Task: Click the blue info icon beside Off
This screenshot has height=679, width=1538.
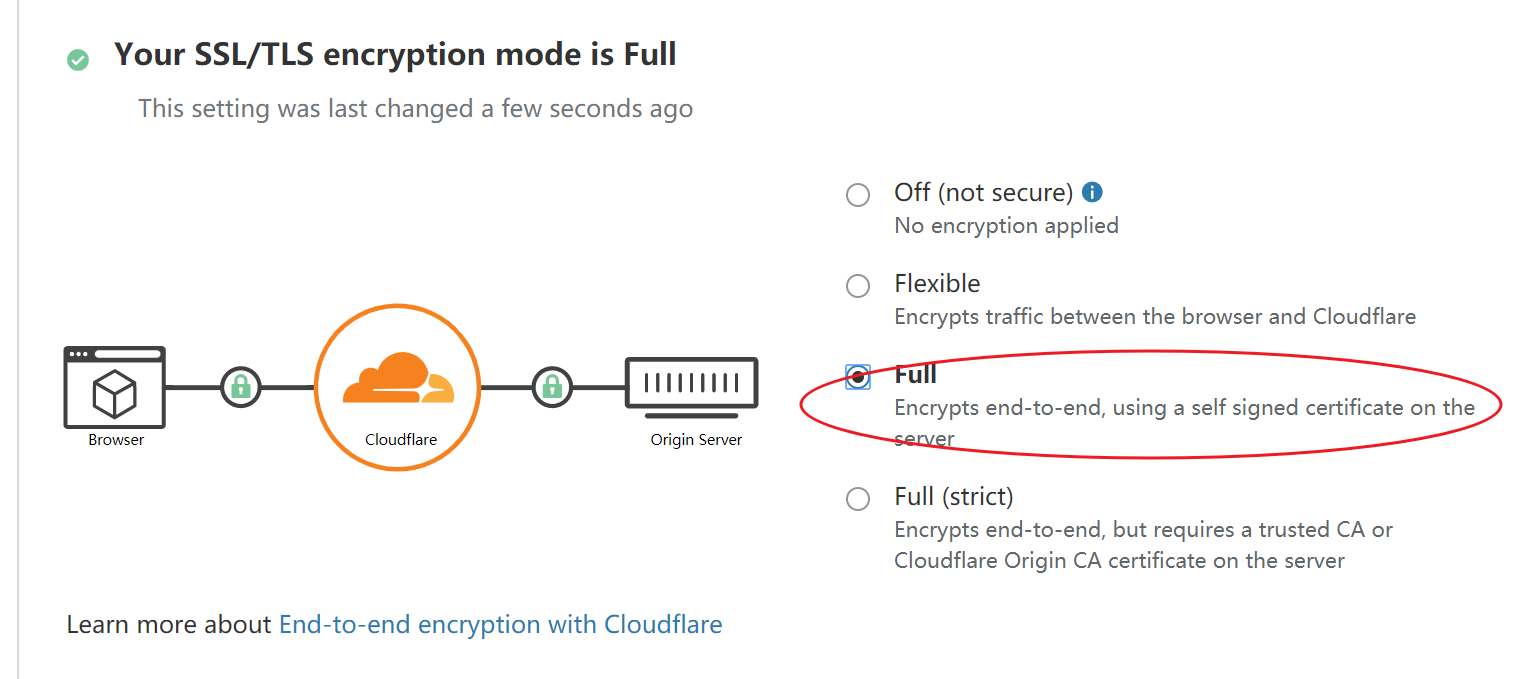Action: tap(1093, 192)
